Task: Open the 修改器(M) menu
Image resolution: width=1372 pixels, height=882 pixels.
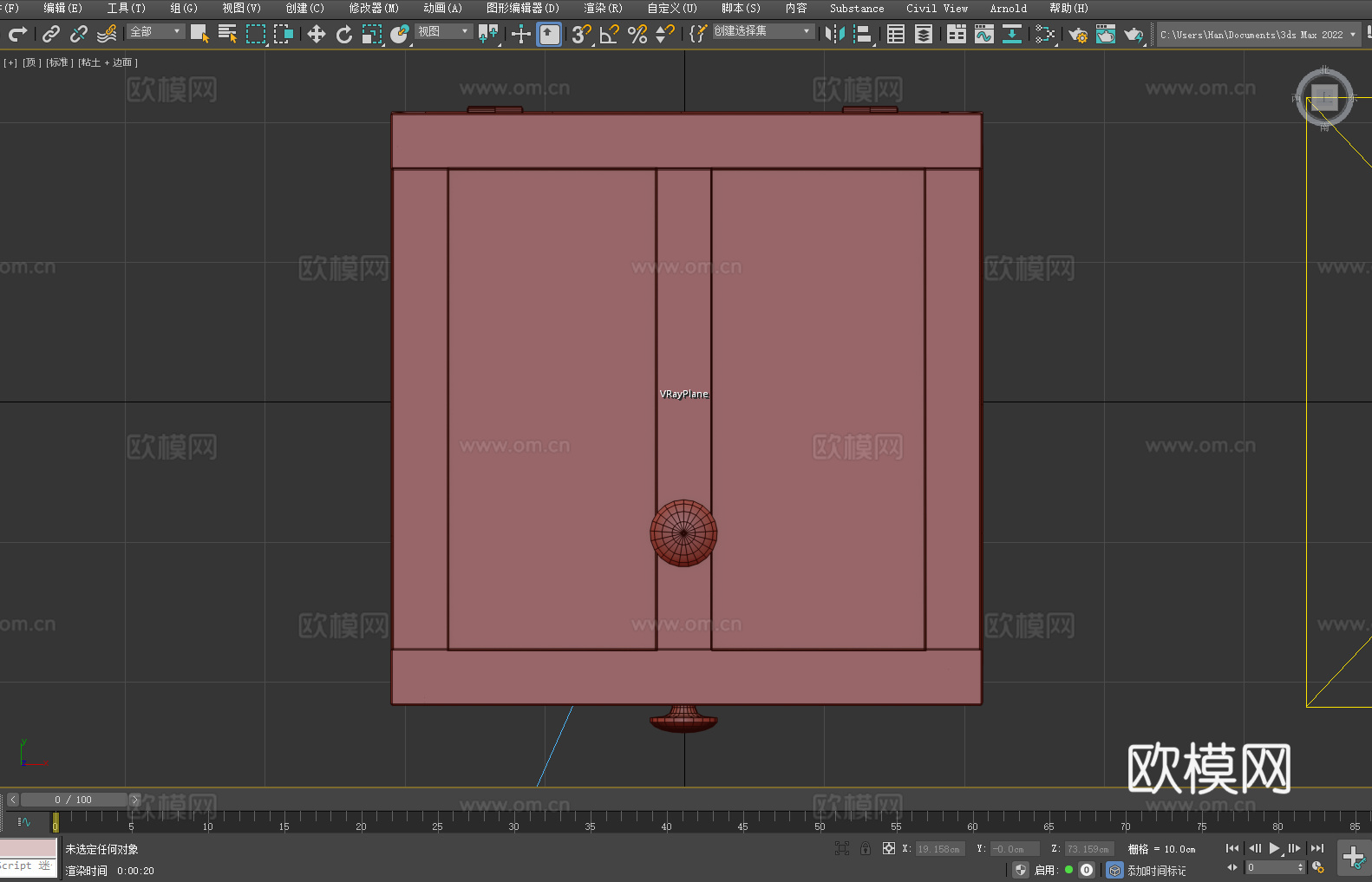Action: pos(374,8)
